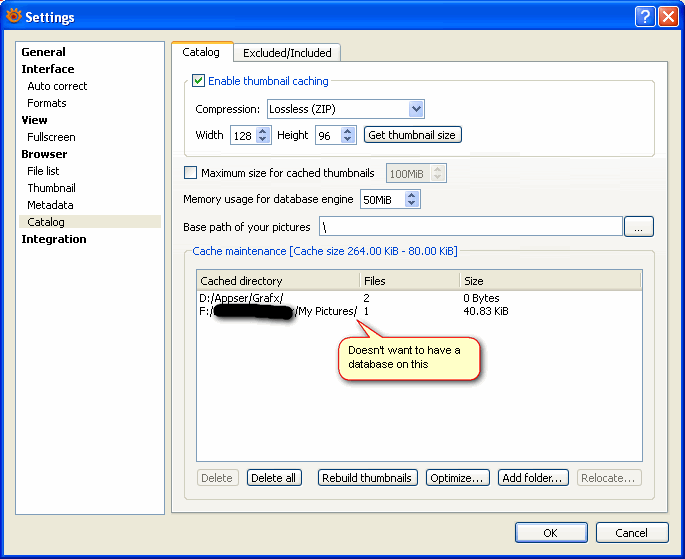The height and width of the screenshot is (559, 685).
Task: Click Add folder... button
Action: tap(534, 478)
